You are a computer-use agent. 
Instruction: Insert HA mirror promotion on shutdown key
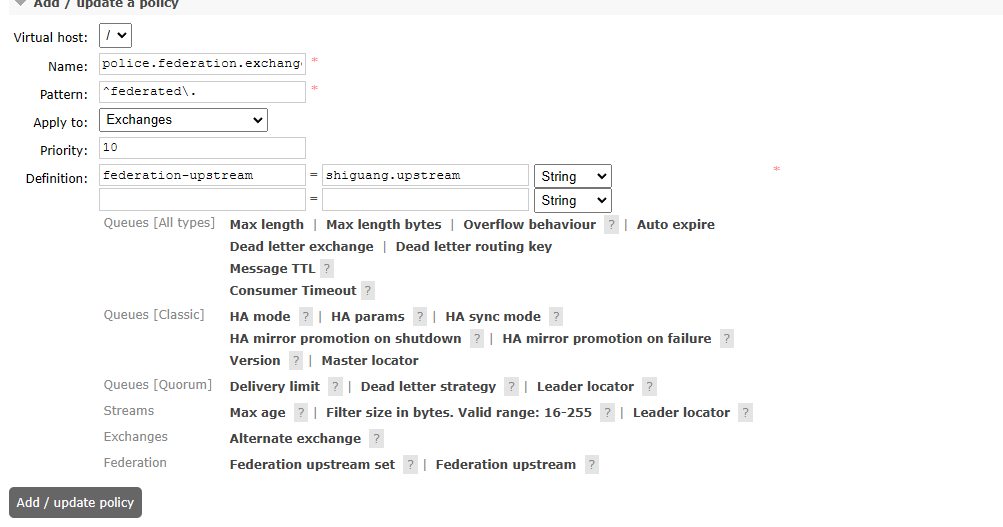pos(345,338)
